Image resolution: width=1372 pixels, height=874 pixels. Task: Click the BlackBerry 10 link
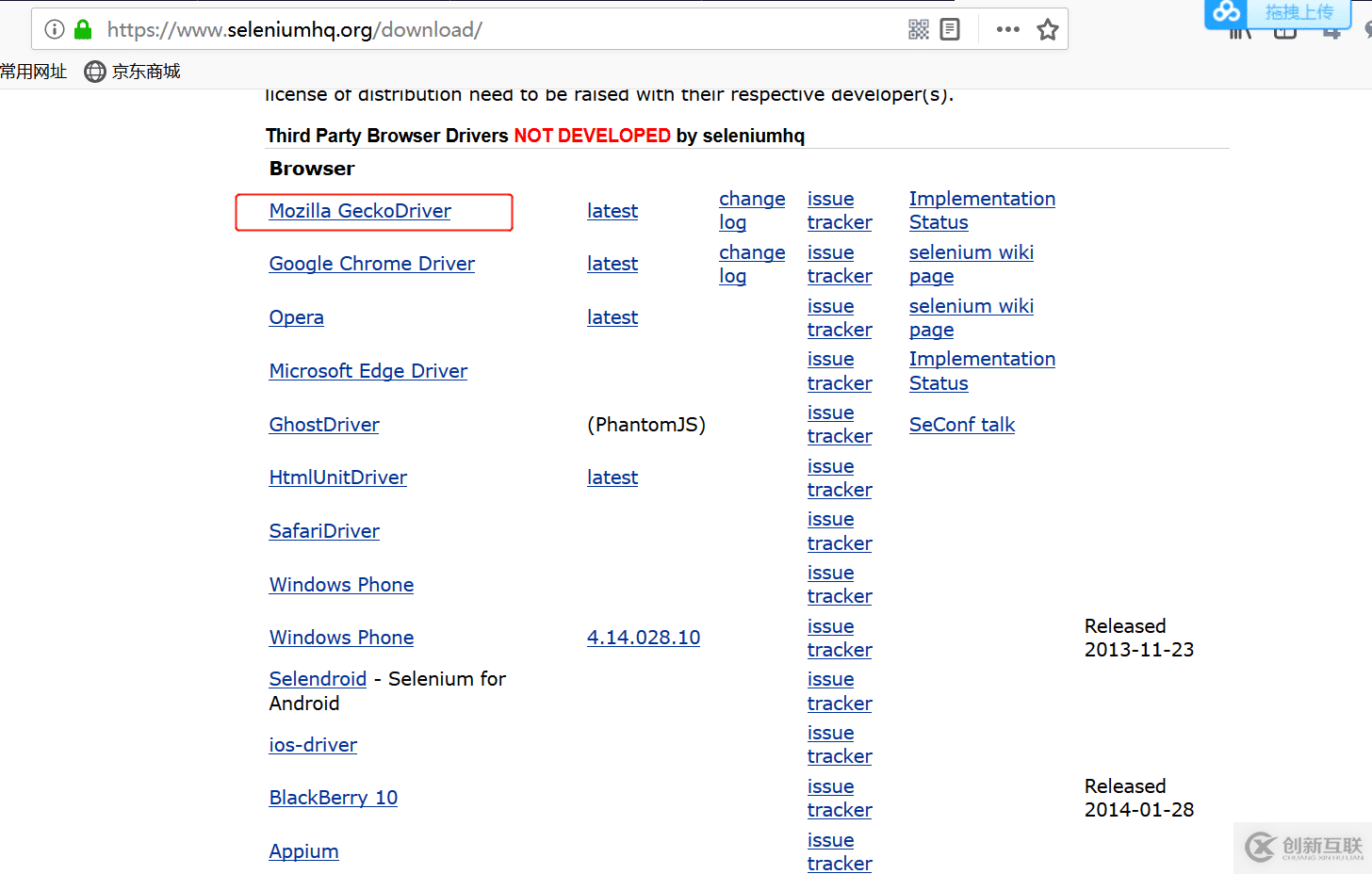pyautogui.click(x=334, y=798)
